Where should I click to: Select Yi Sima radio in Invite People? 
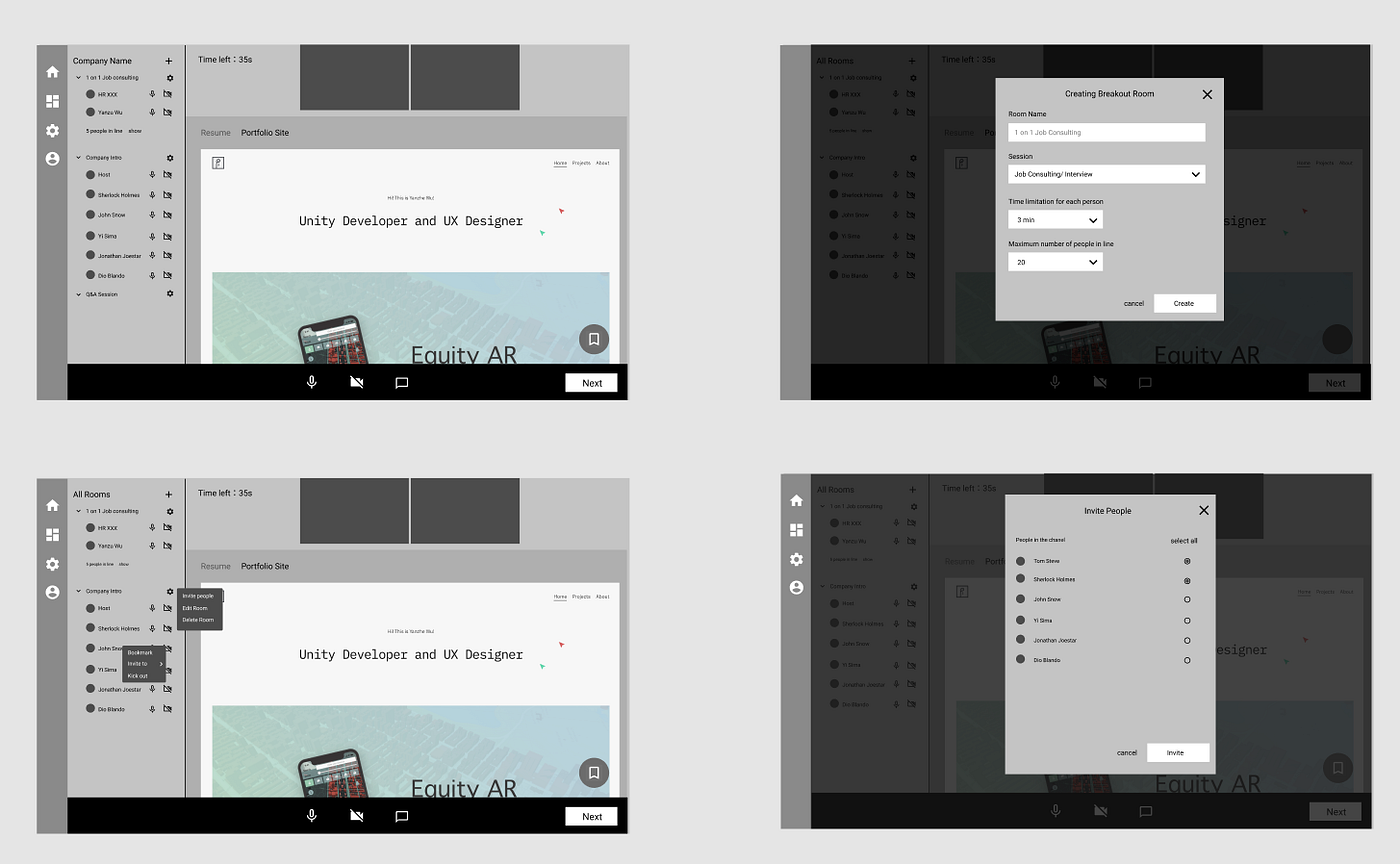(1187, 620)
